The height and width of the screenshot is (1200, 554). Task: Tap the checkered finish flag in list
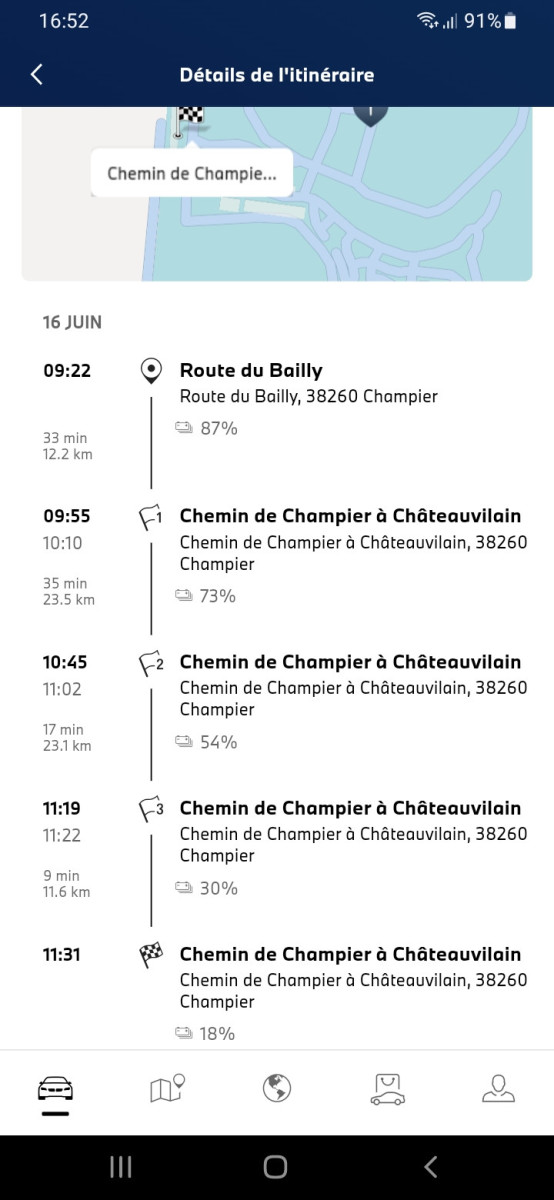151,956
